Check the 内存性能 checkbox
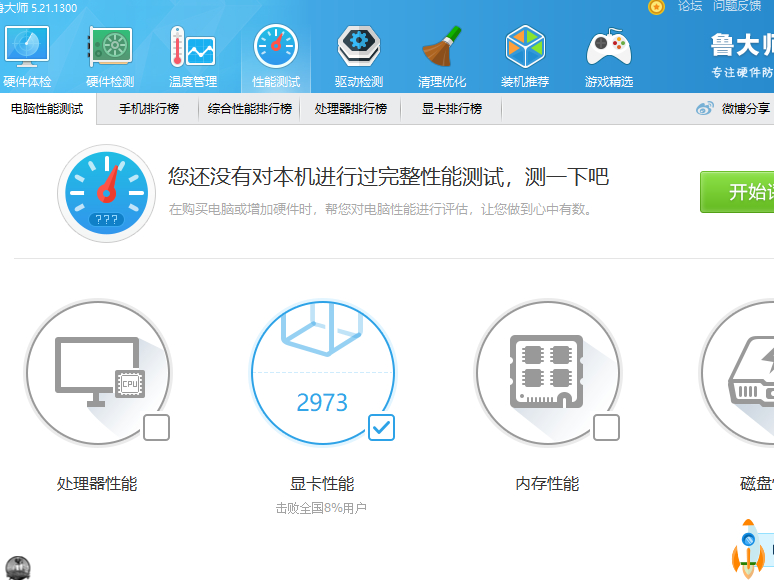Viewport: 774px width, 580px height. coord(606,427)
